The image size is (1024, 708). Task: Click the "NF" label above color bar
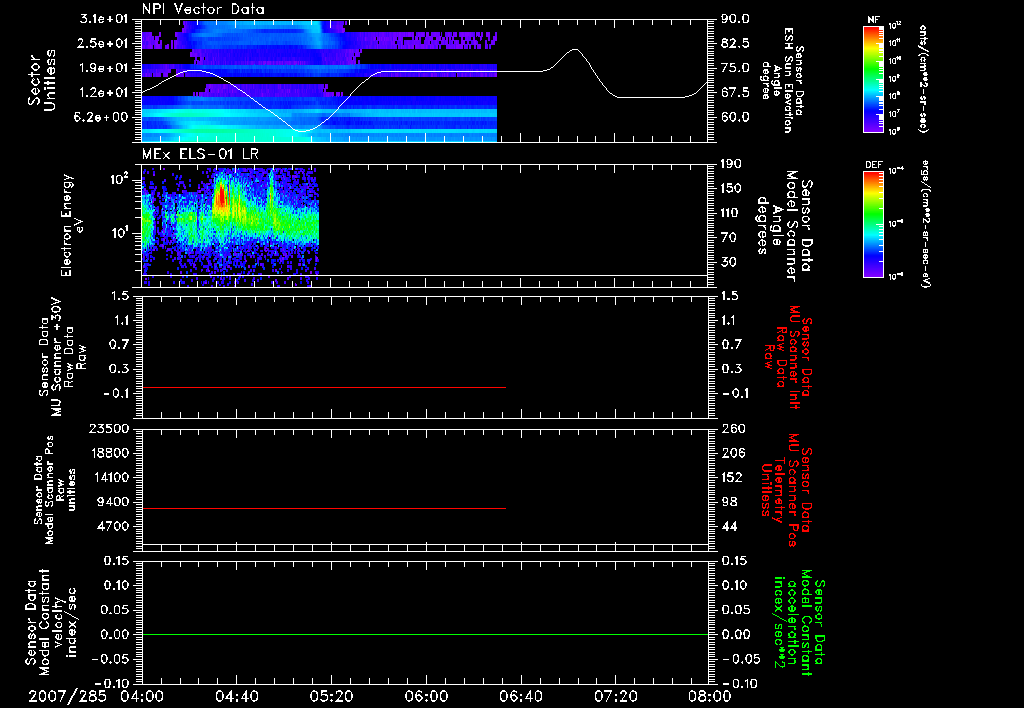[874, 20]
